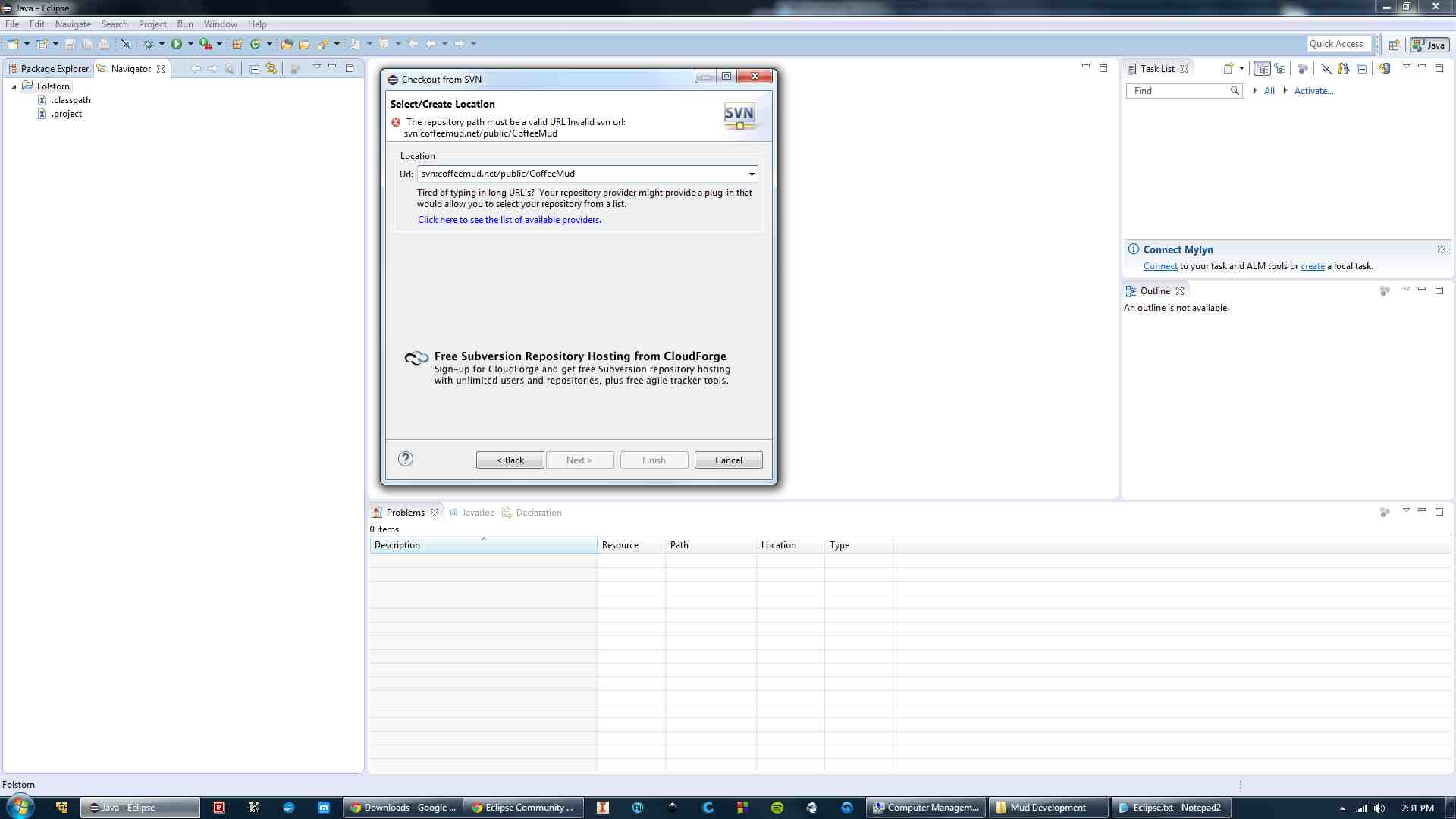
Task: Open the Problems View Menu triangle
Action: click(x=1406, y=510)
